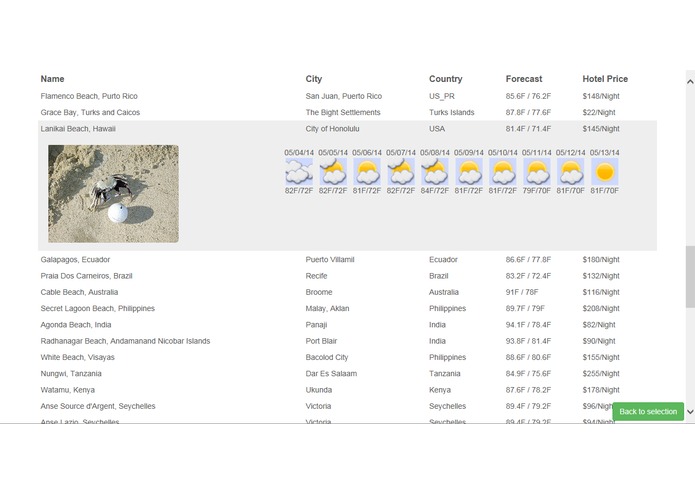Select the Agonda Beach, India row
The image size is (695, 494).
click(348, 325)
